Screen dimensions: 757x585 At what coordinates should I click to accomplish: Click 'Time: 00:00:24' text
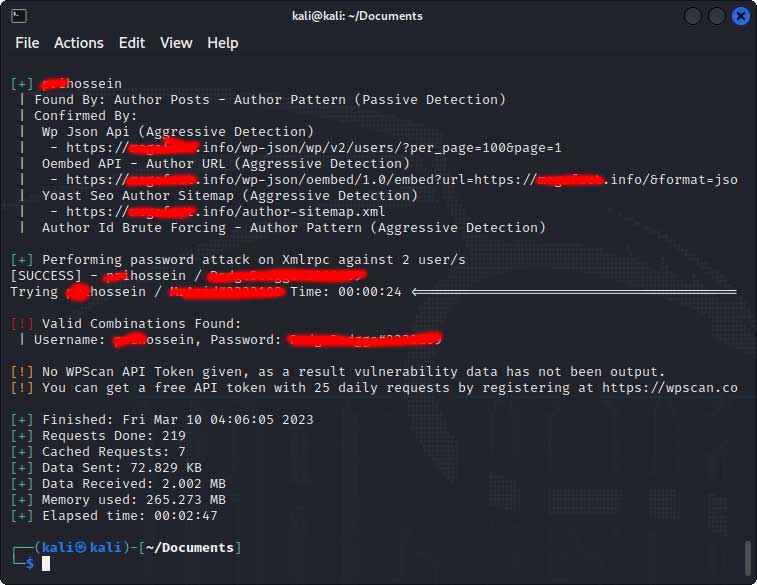click(x=346, y=292)
